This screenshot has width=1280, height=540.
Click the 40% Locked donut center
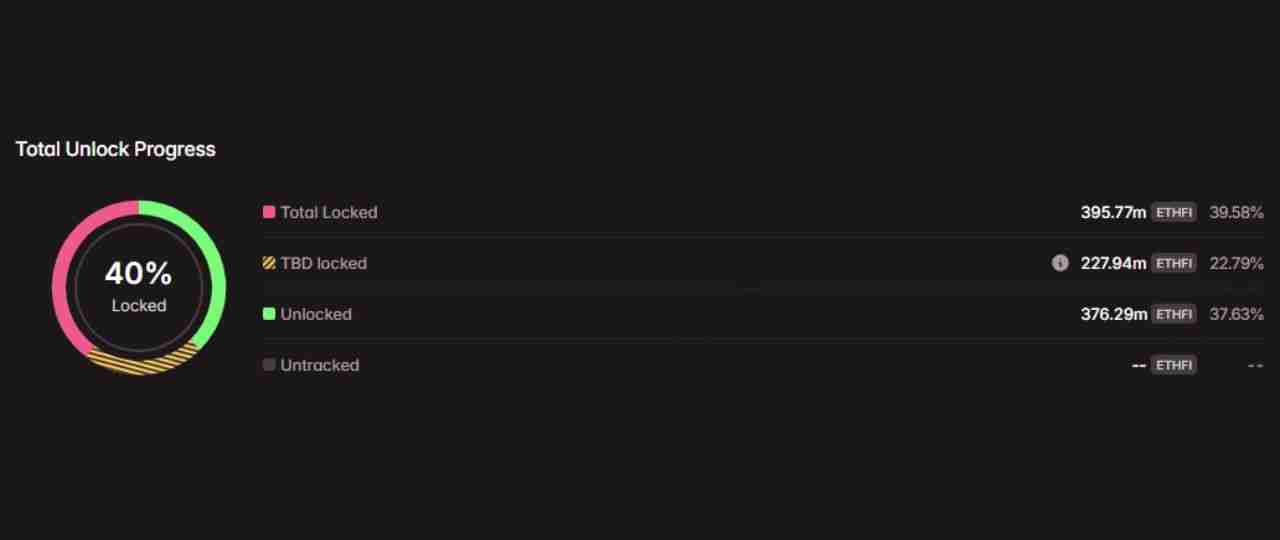139,287
